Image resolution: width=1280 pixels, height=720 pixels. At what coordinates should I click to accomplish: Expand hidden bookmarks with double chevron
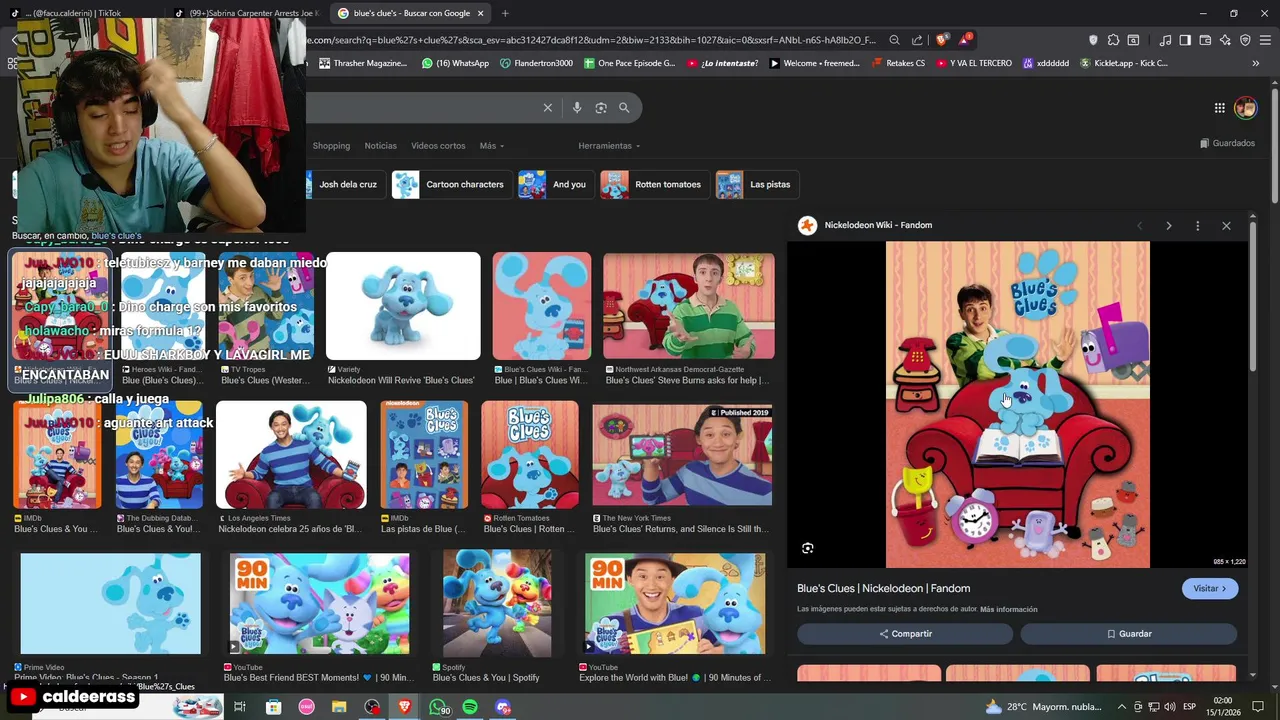pos(1256,63)
